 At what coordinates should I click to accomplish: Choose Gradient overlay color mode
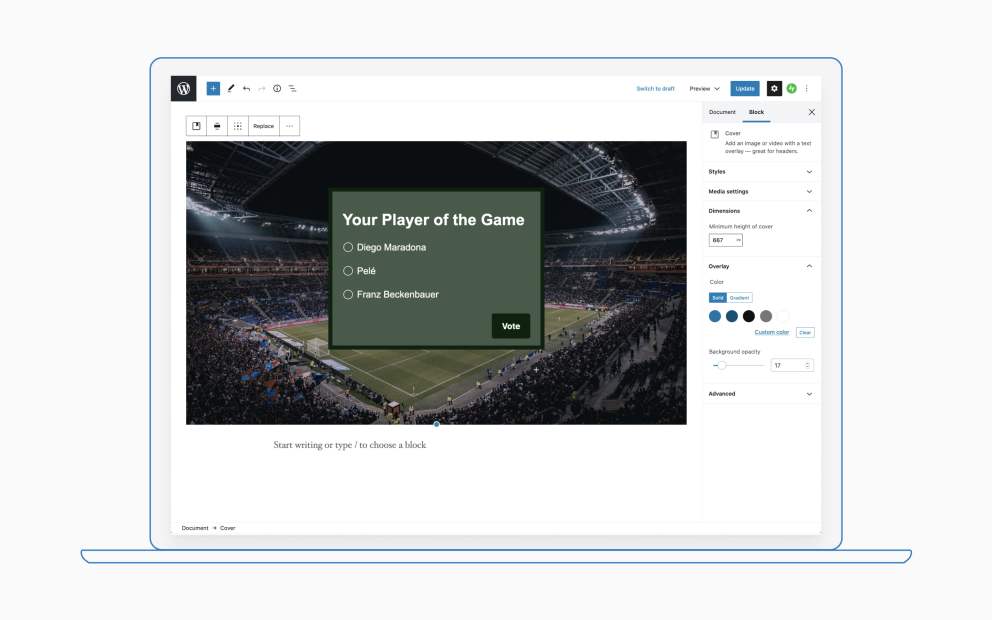coord(739,297)
